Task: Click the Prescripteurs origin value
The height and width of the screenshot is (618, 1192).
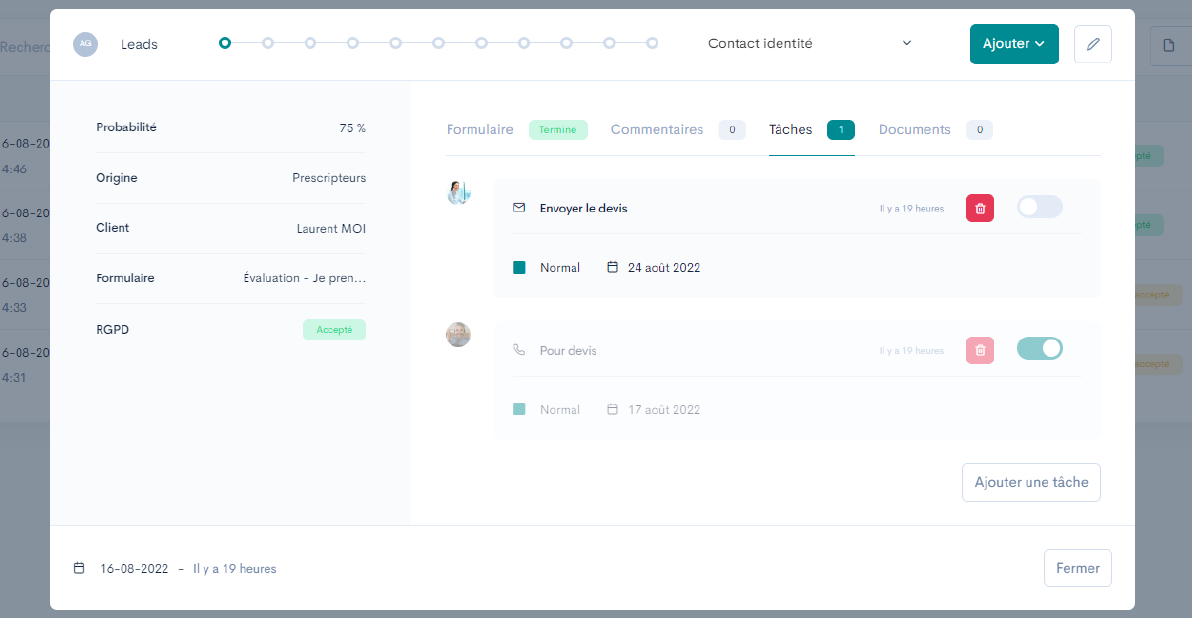Action: coord(329,178)
